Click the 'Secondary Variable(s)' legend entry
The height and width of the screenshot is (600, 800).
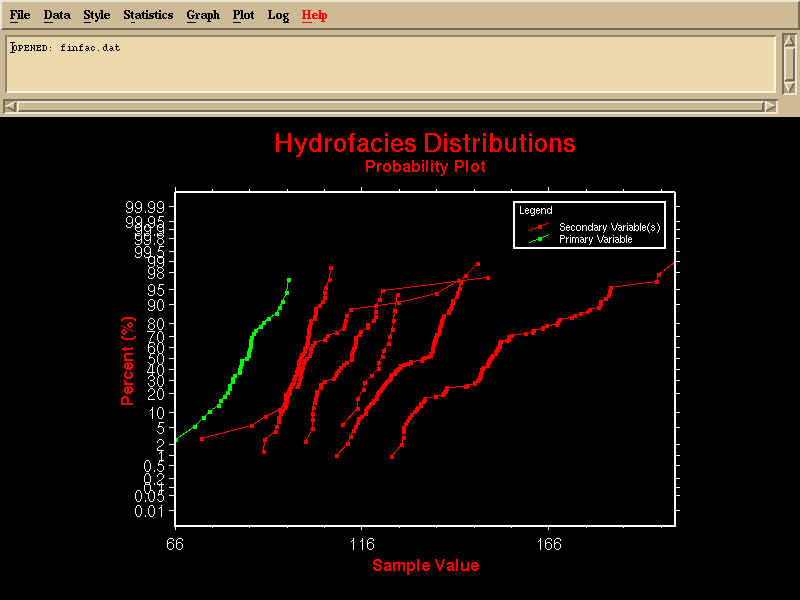pos(610,227)
